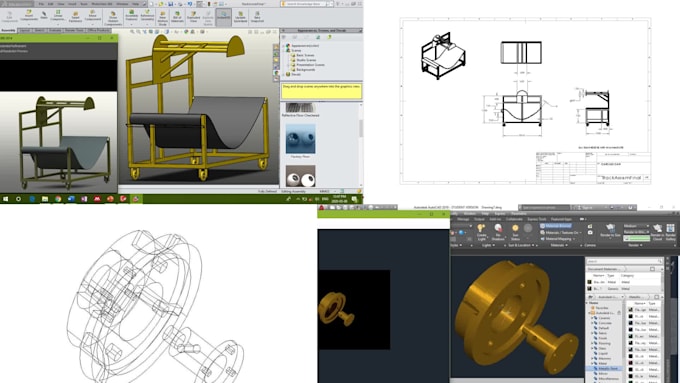Open File Explorer from the taskbar
The height and width of the screenshot is (383, 680).
45,199
